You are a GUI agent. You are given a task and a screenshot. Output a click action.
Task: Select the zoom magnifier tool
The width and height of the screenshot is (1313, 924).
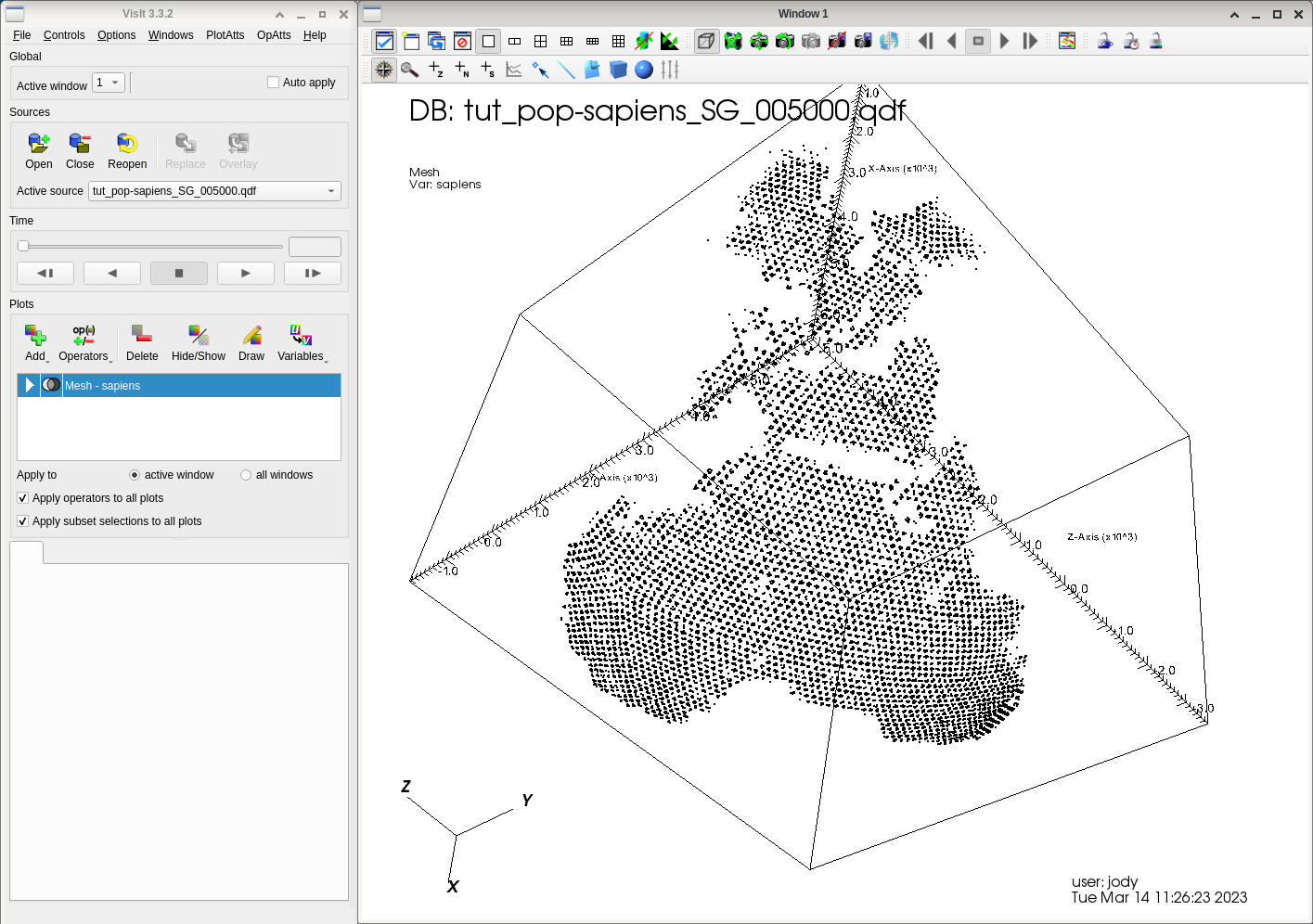pos(409,70)
